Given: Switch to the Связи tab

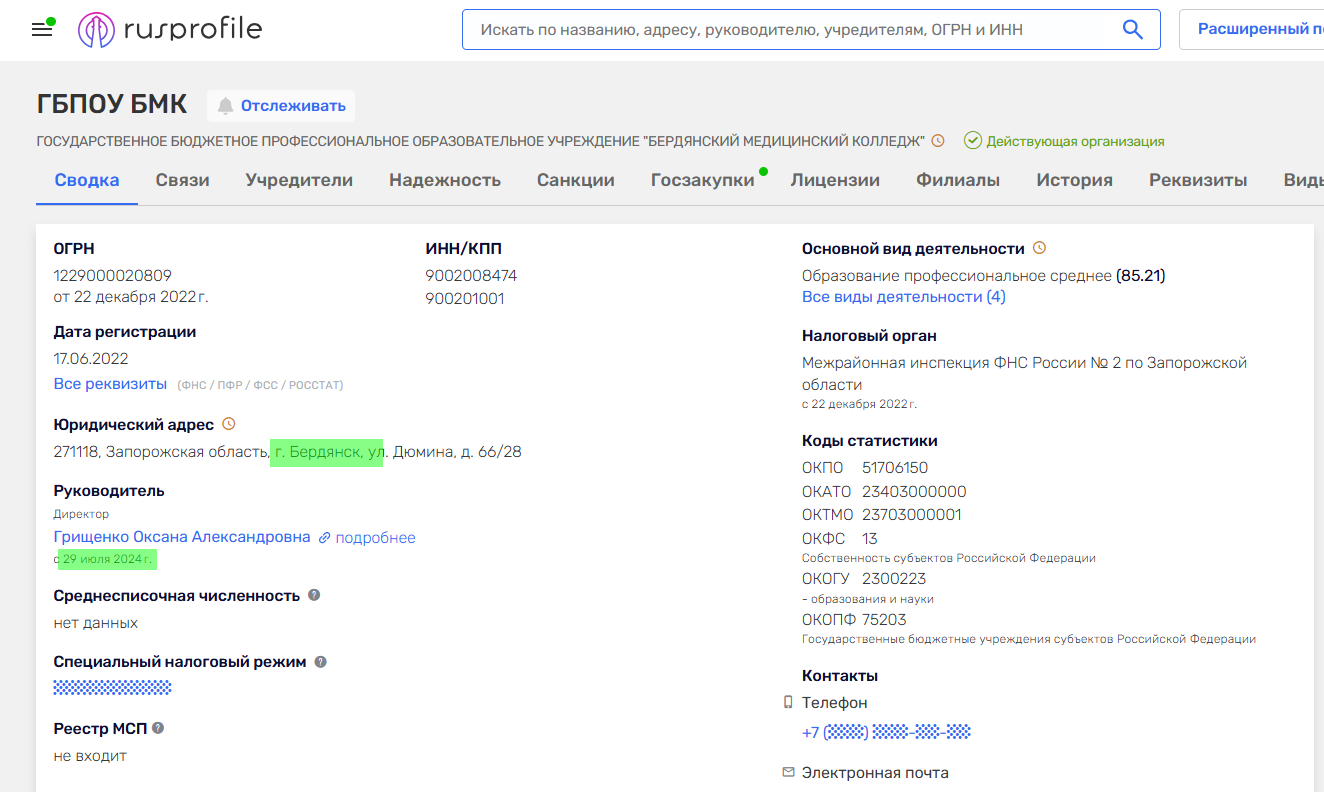Looking at the screenshot, I should pos(182,180).
